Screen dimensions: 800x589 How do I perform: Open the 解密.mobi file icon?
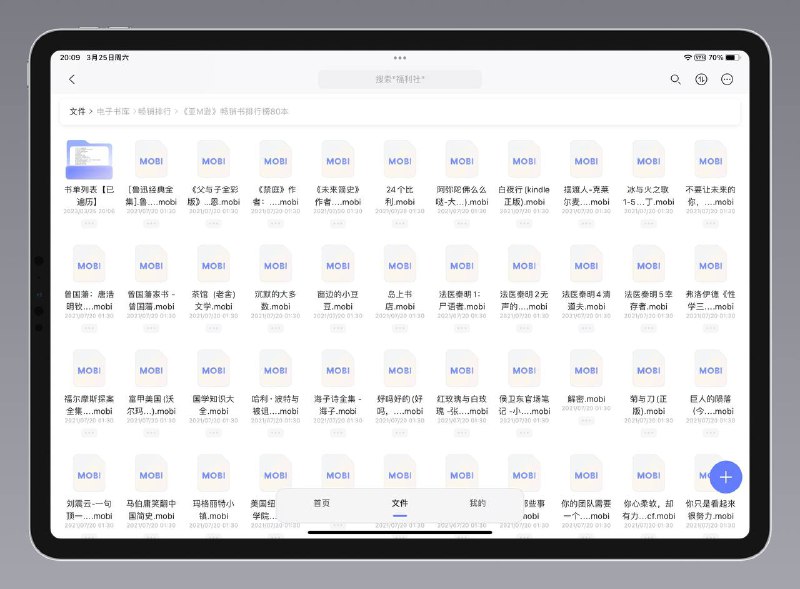[x=586, y=370]
